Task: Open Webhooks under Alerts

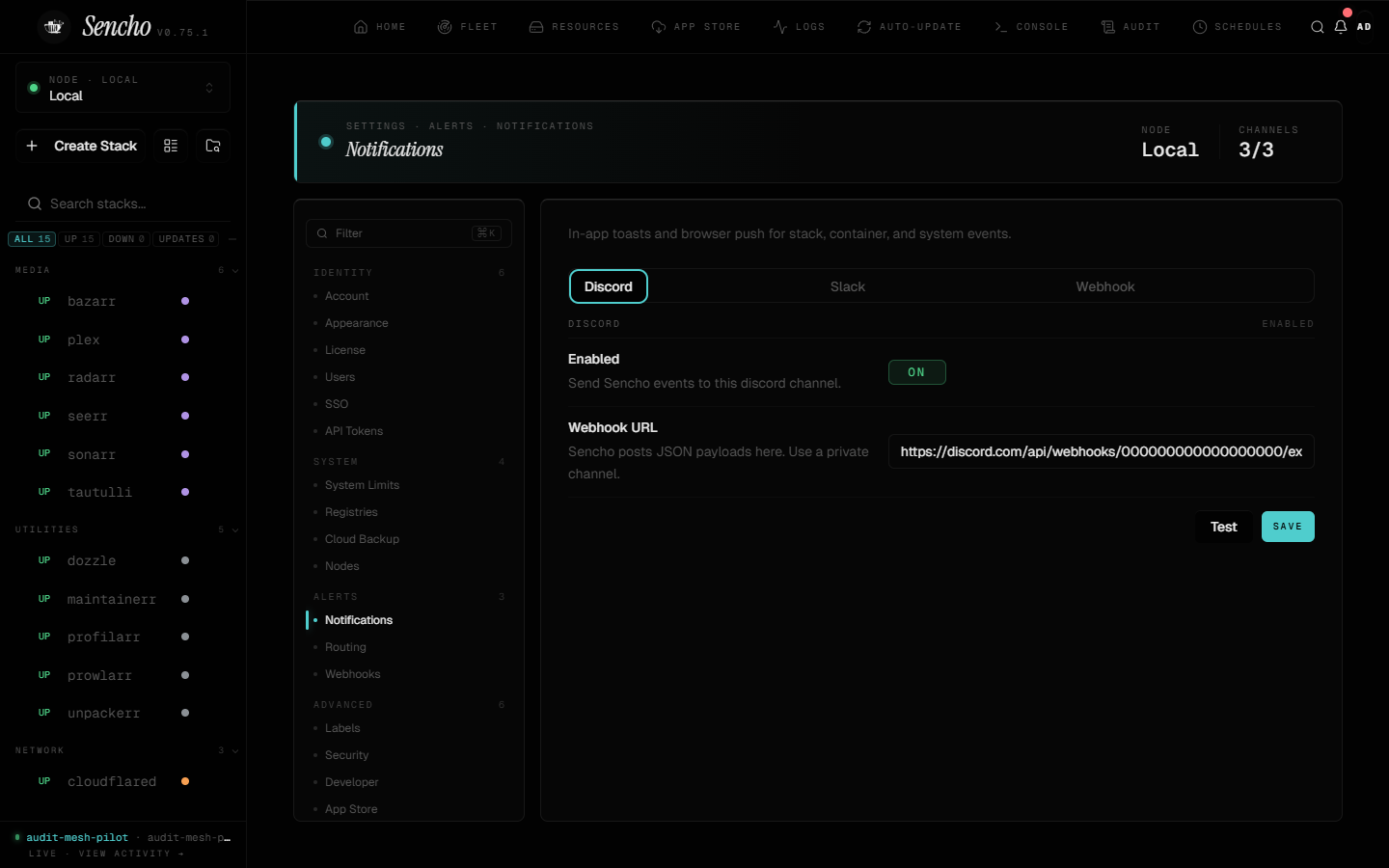Action: pyautogui.click(x=353, y=674)
